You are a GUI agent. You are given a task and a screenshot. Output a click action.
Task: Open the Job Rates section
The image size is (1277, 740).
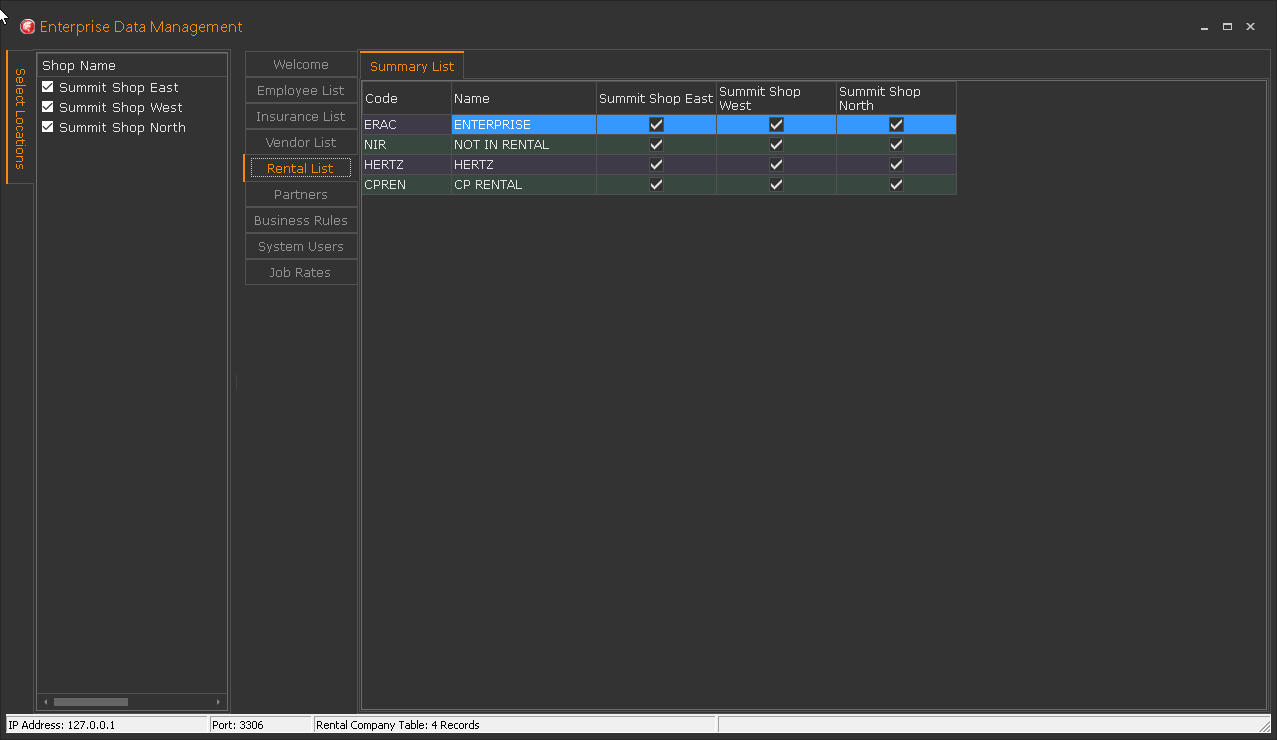[300, 273]
